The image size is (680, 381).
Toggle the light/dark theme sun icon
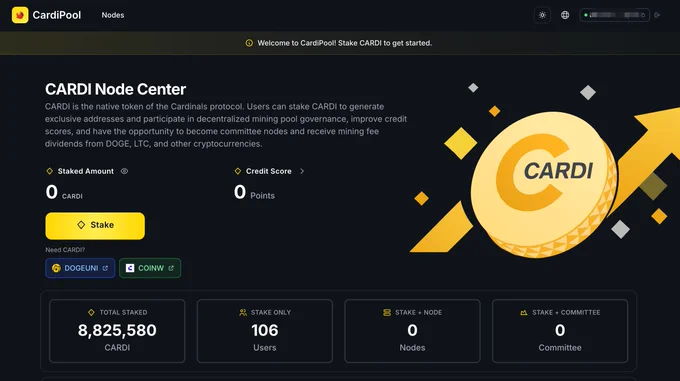pyautogui.click(x=542, y=15)
